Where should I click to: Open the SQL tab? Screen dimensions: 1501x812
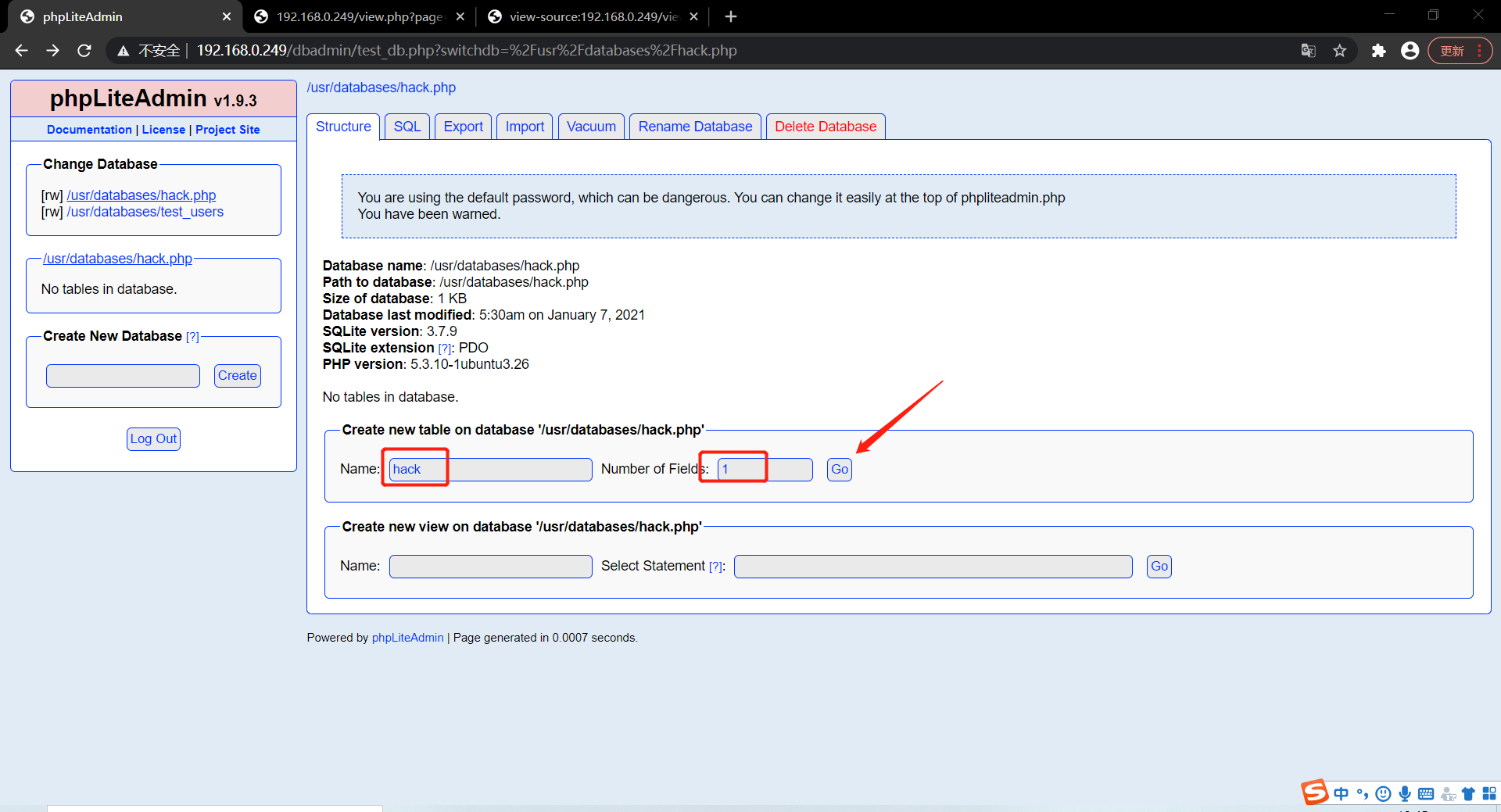(x=407, y=127)
